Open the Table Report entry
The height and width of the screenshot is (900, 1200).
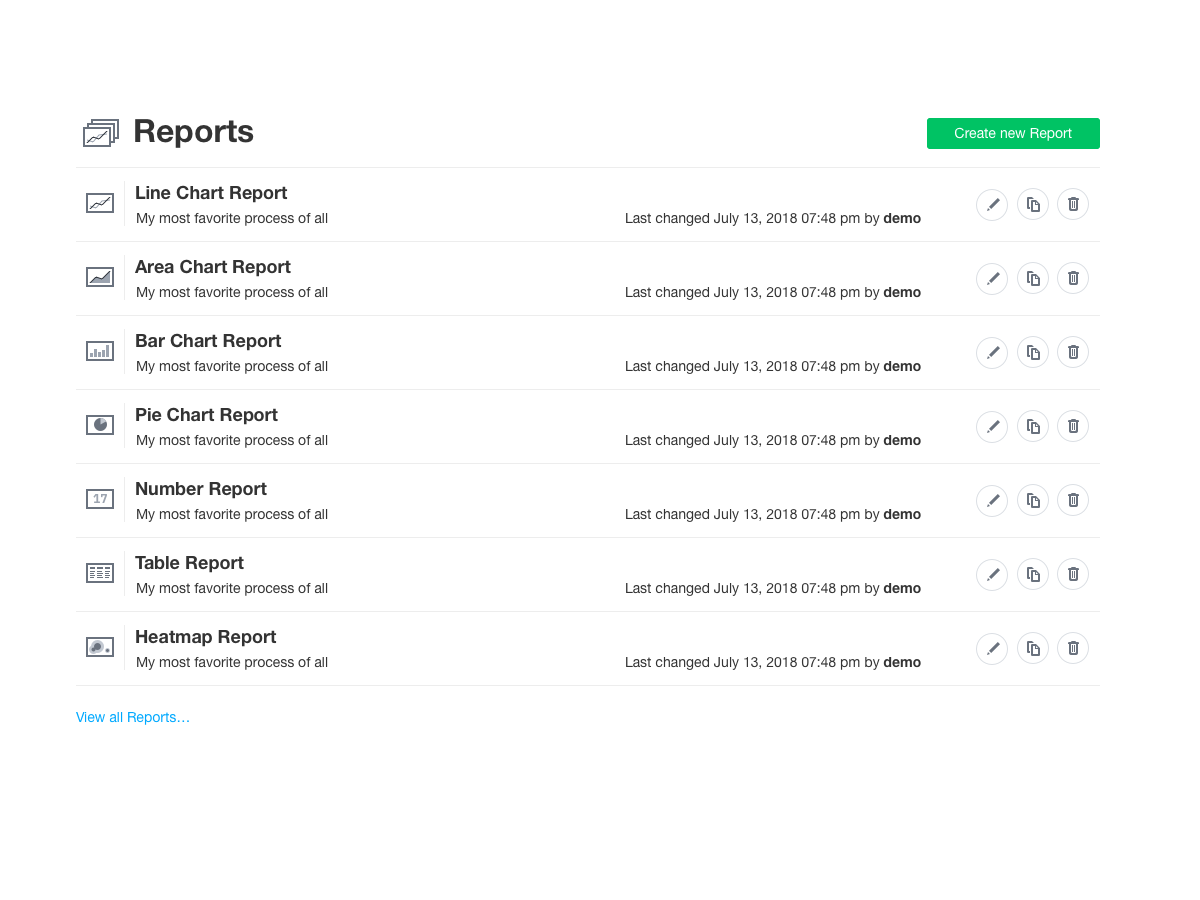[189, 563]
